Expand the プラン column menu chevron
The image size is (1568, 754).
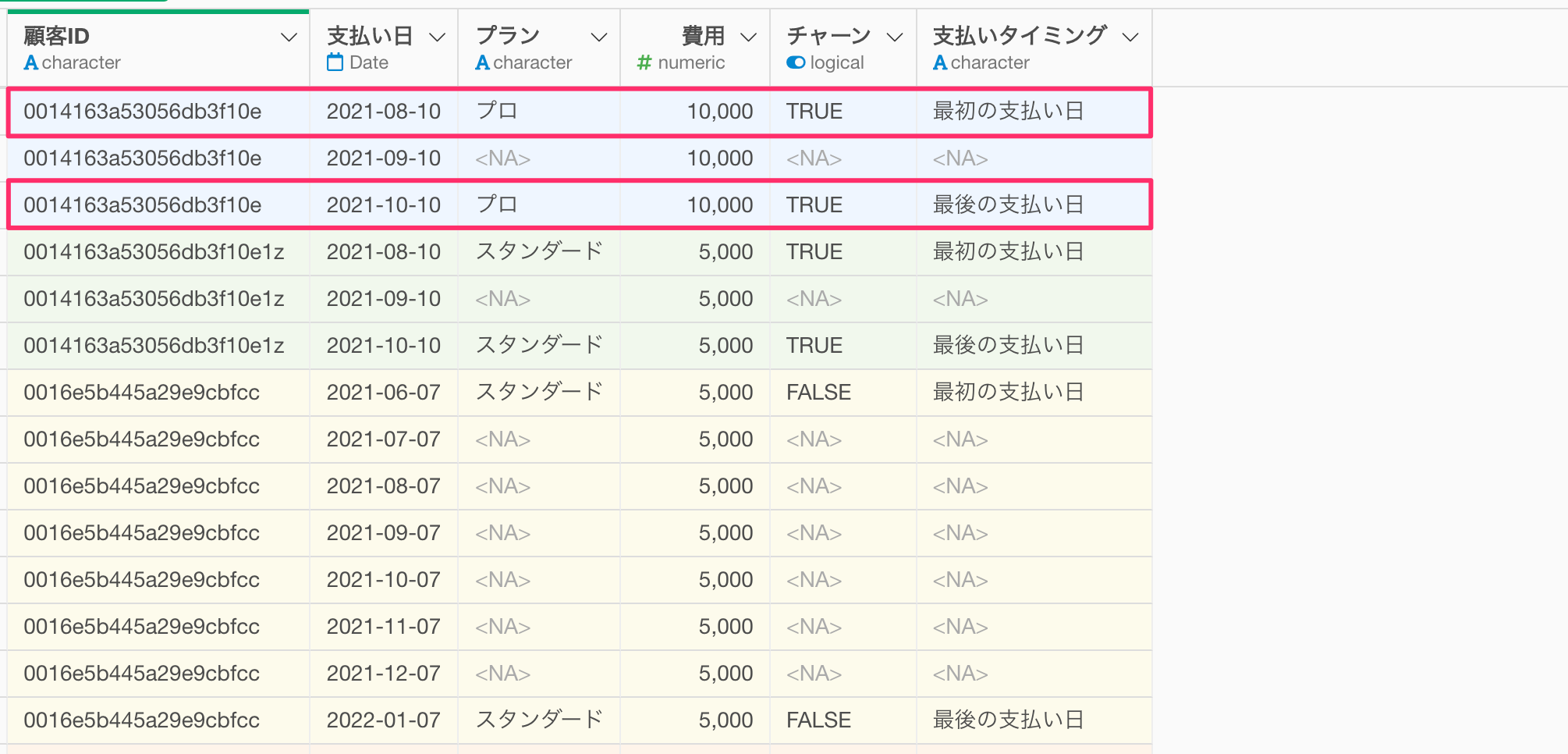point(599,37)
